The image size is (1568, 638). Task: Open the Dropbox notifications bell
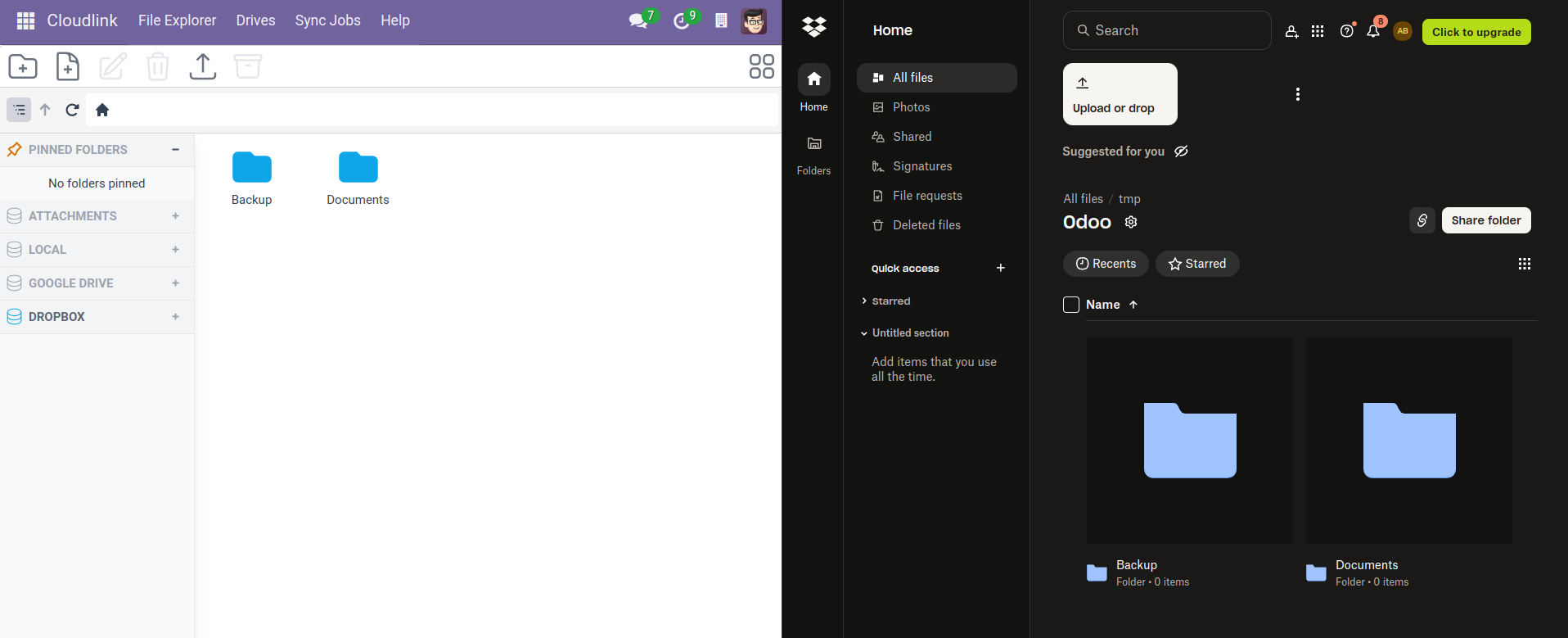1373,31
